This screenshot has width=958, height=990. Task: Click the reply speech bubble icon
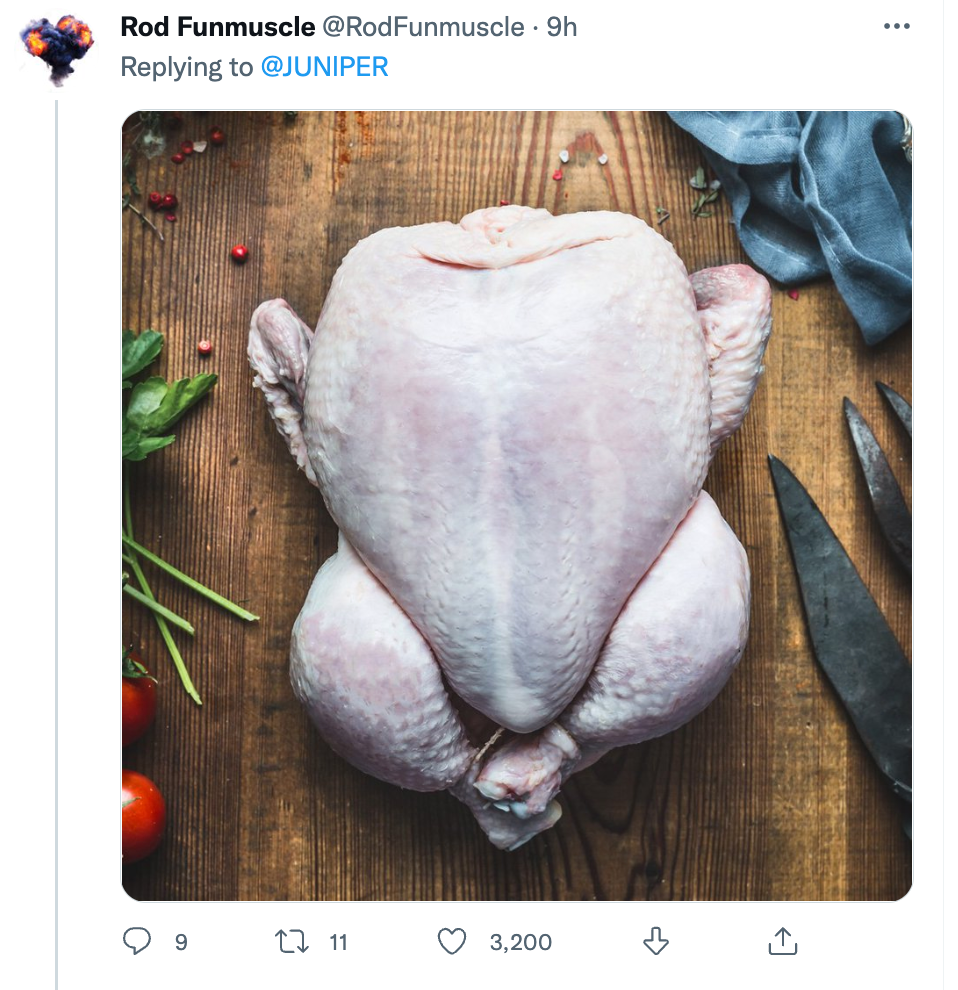tap(137, 941)
